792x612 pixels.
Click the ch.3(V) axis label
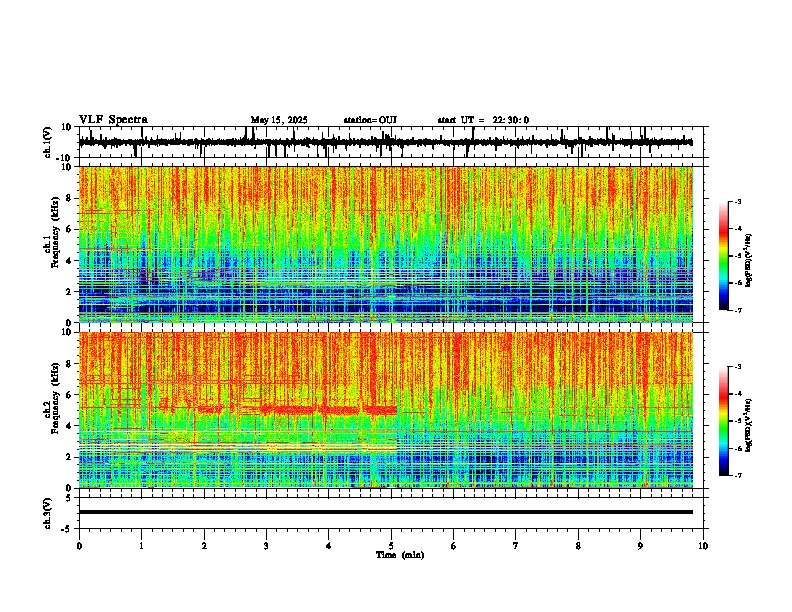(x=48, y=514)
